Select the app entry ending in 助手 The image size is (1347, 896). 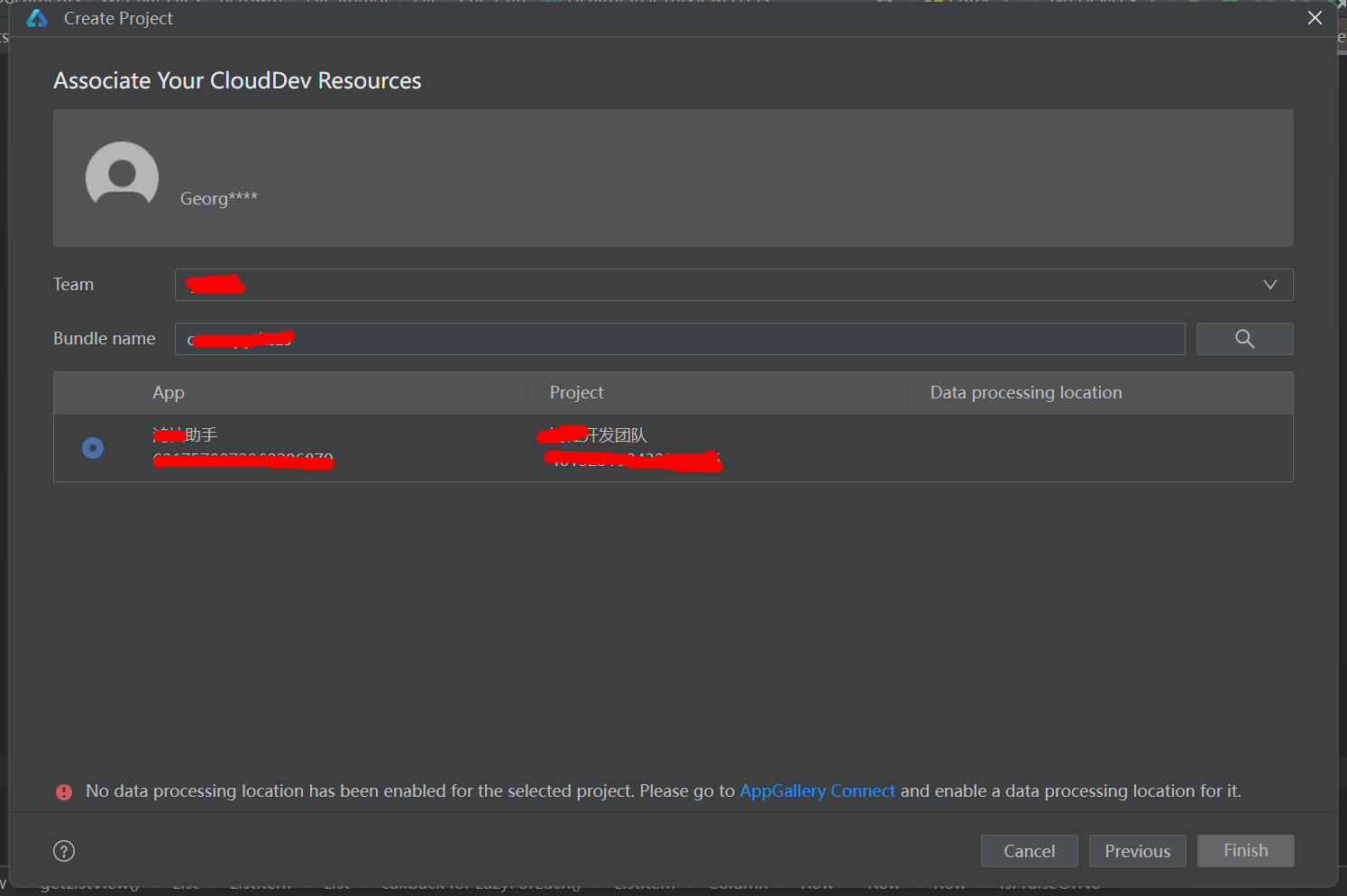click(186, 435)
